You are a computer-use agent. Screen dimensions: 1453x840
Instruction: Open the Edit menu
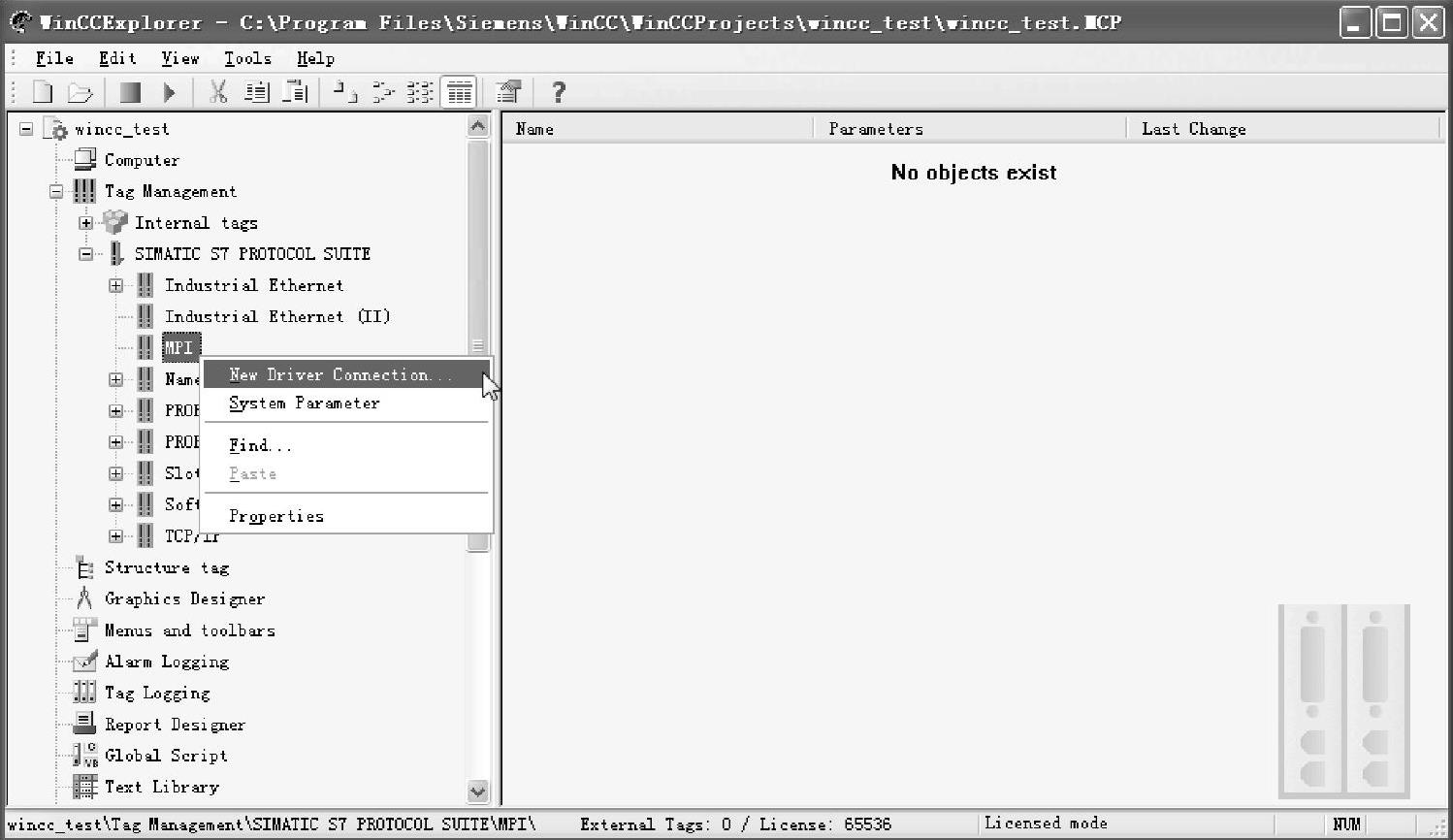117,58
